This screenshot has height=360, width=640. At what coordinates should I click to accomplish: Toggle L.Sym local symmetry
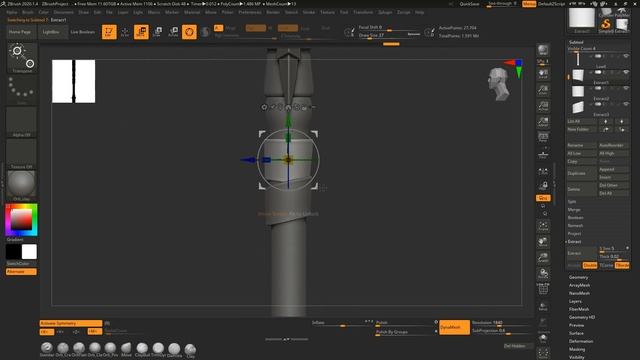(543, 171)
